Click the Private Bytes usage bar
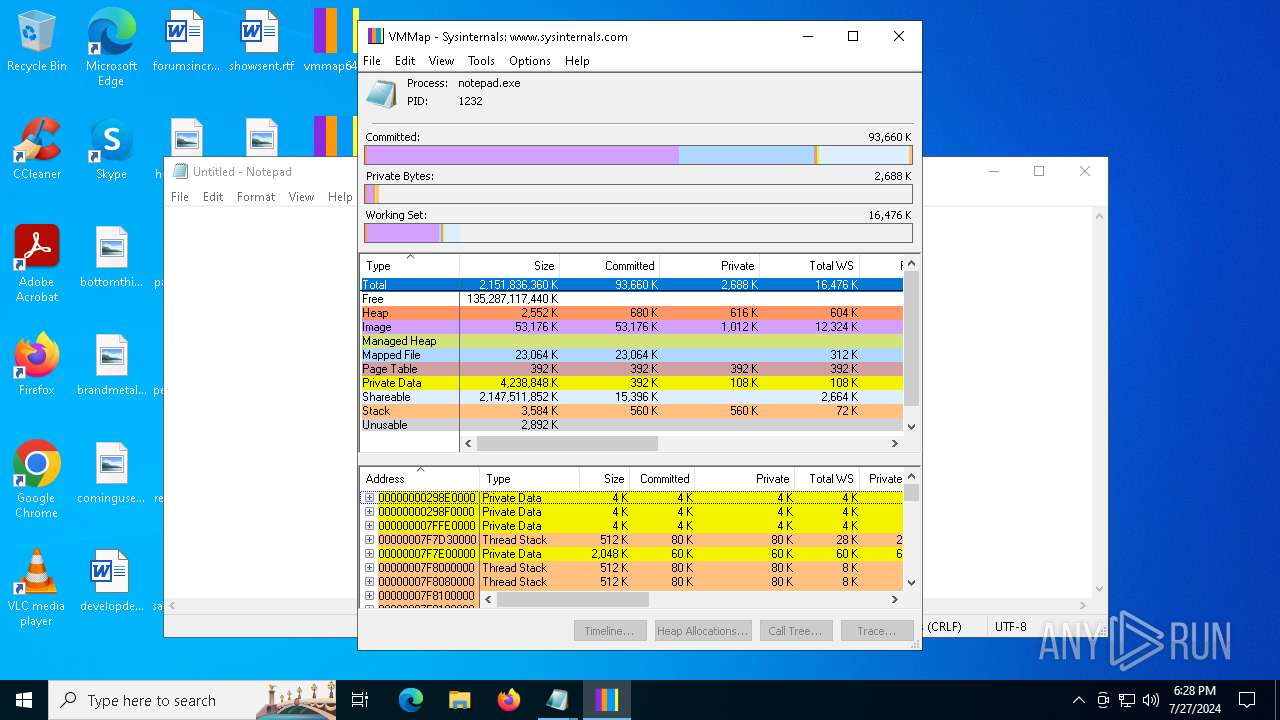Viewport: 1280px width, 720px height. click(x=638, y=194)
